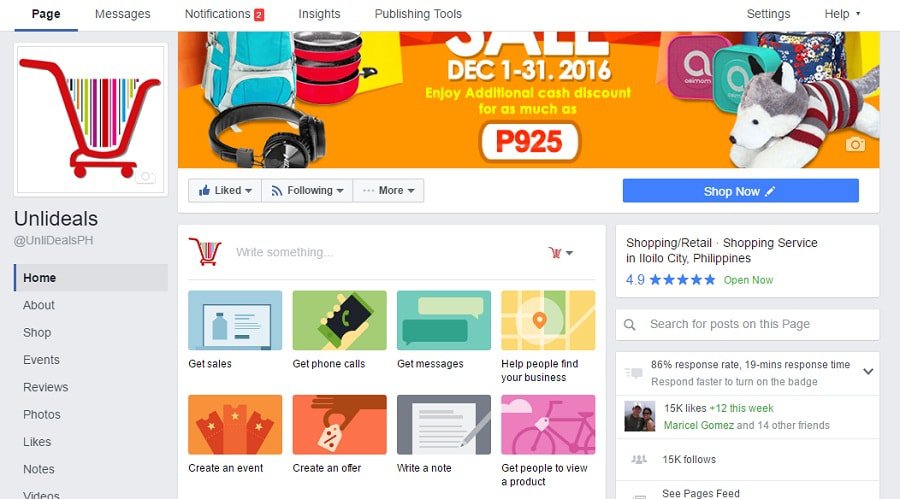The height and width of the screenshot is (499, 900).
Task: Open the post-as identity selector dropdown
Action: (561, 253)
